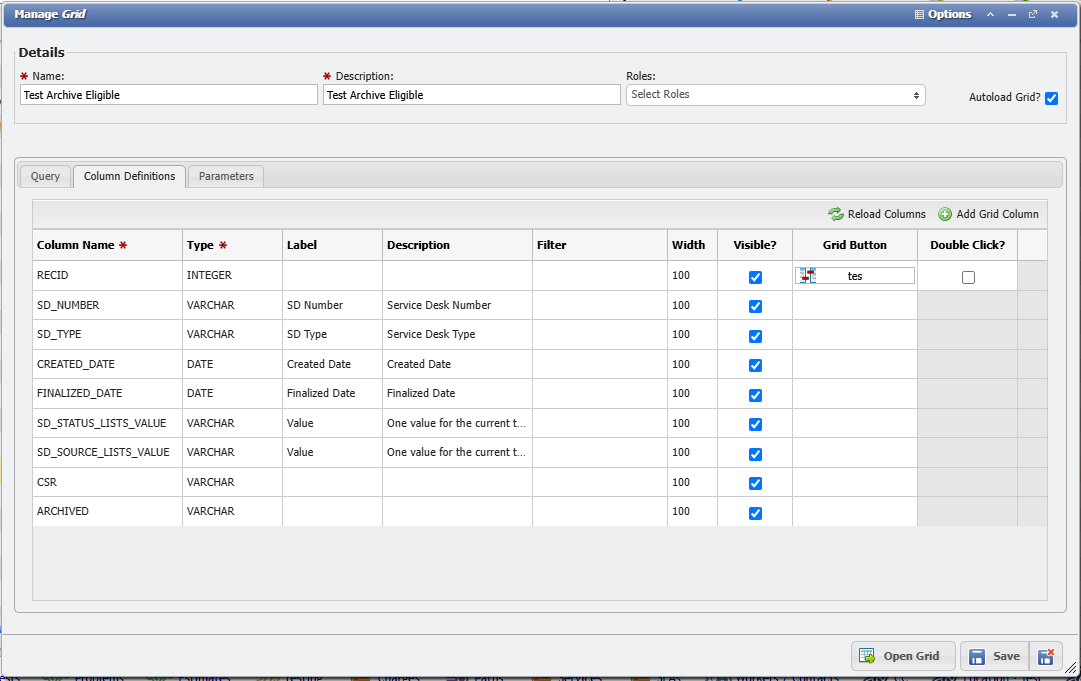Collapse the window using the up chevron

(990, 15)
